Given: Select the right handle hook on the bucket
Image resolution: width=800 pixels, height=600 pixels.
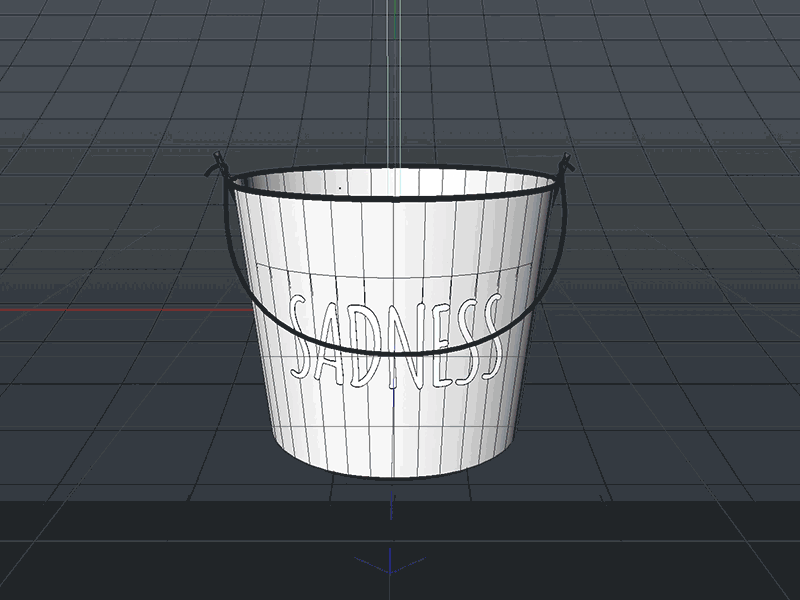Looking at the screenshot, I should pyautogui.click(x=565, y=163).
